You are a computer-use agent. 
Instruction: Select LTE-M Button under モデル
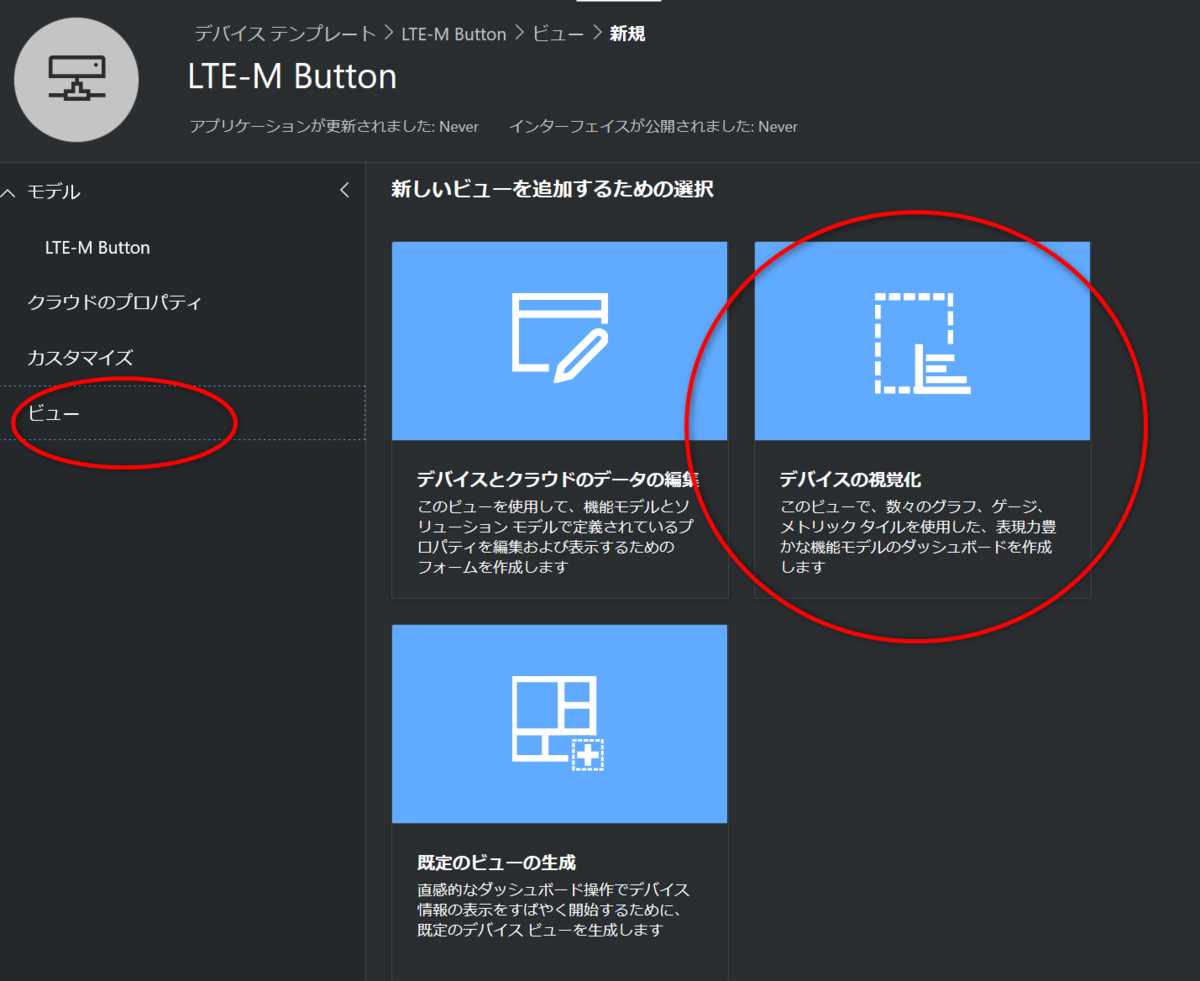(x=97, y=247)
